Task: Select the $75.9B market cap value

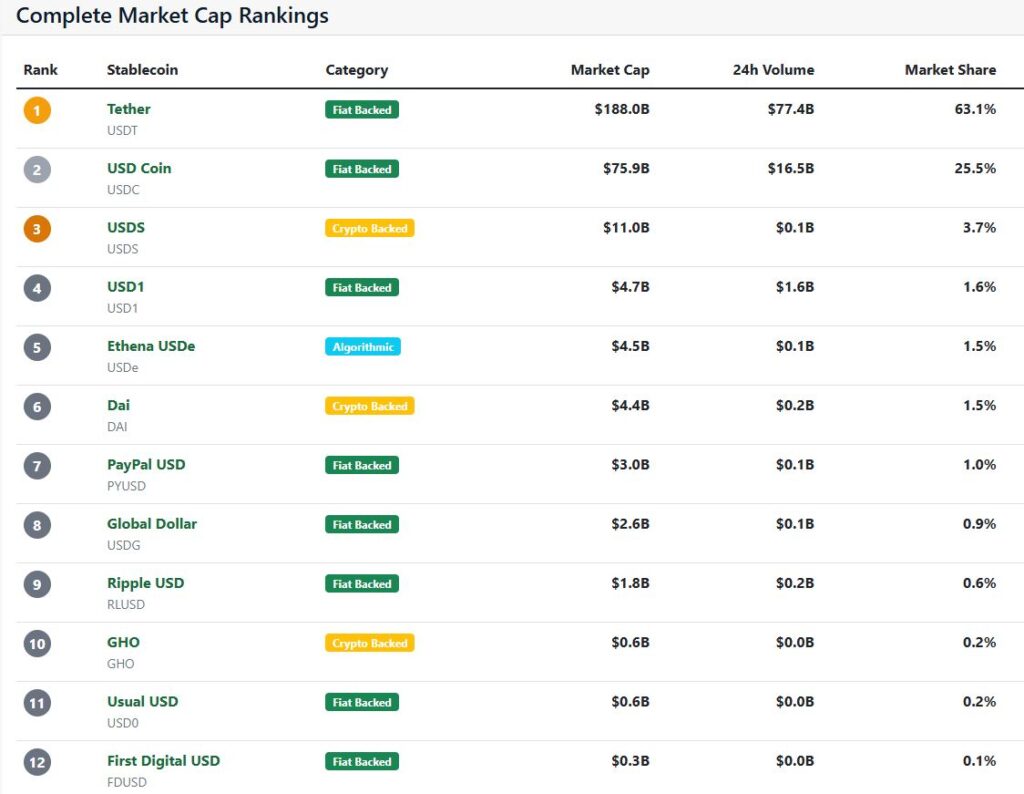Action: pyautogui.click(x=626, y=168)
